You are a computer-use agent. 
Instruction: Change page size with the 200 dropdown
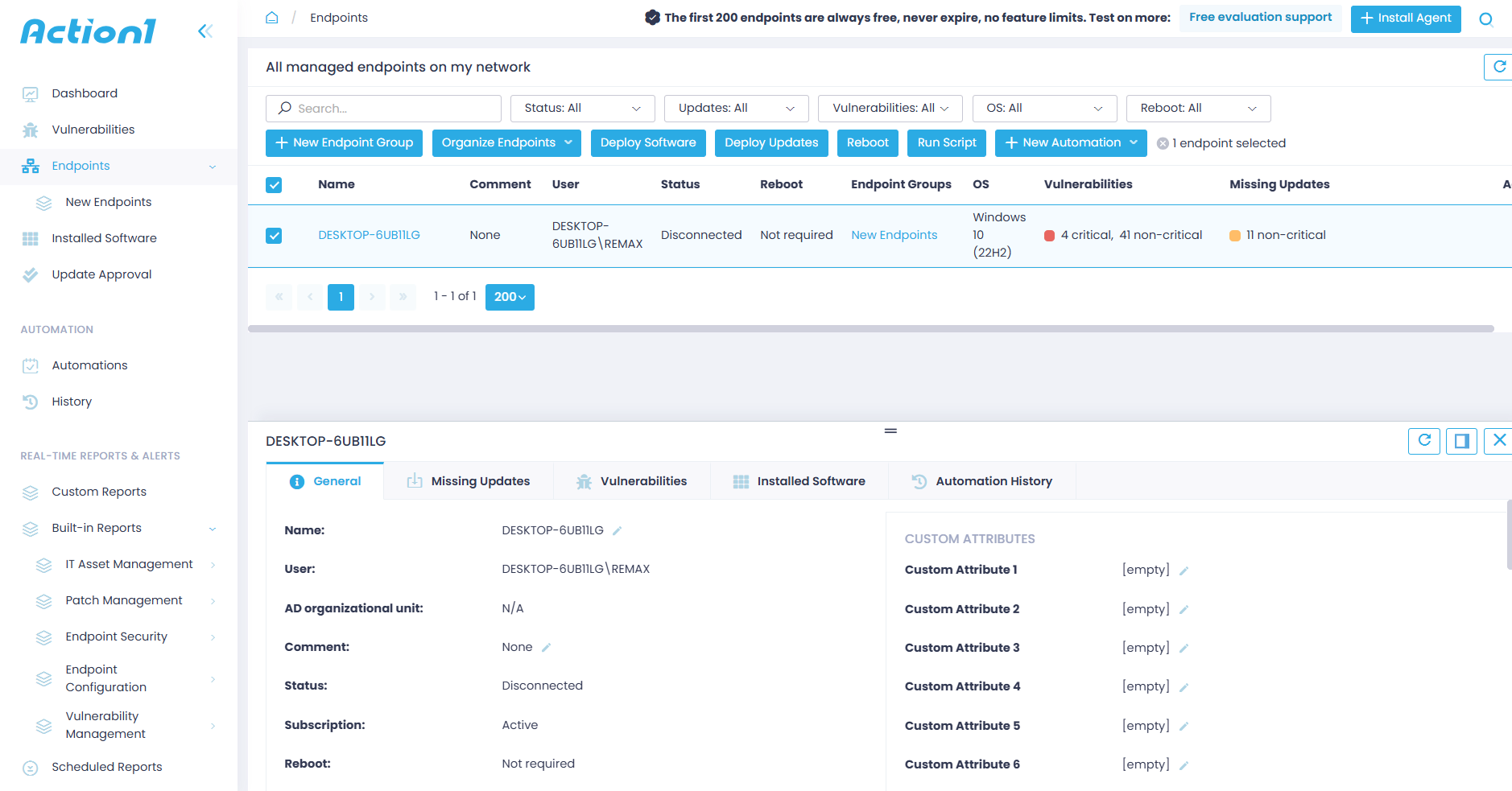pos(510,297)
